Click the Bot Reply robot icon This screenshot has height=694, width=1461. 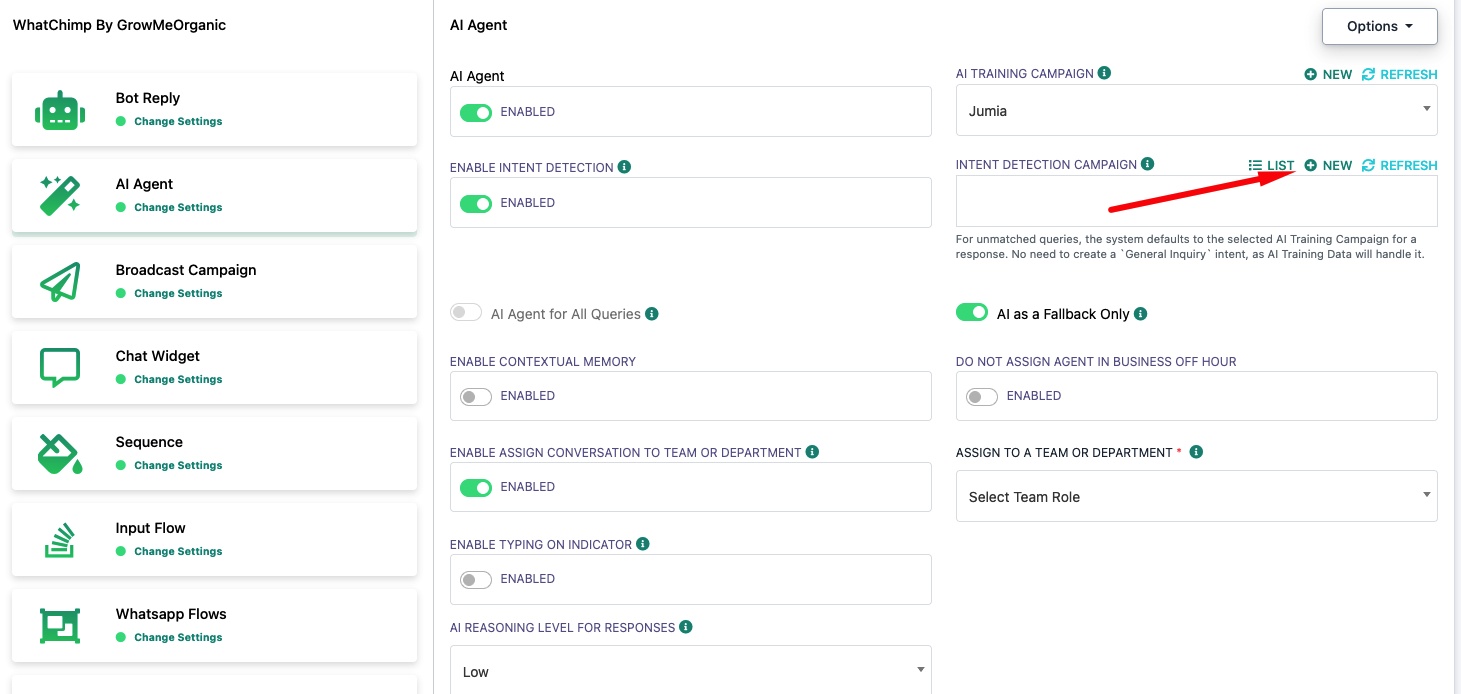[x=60, y=110]
